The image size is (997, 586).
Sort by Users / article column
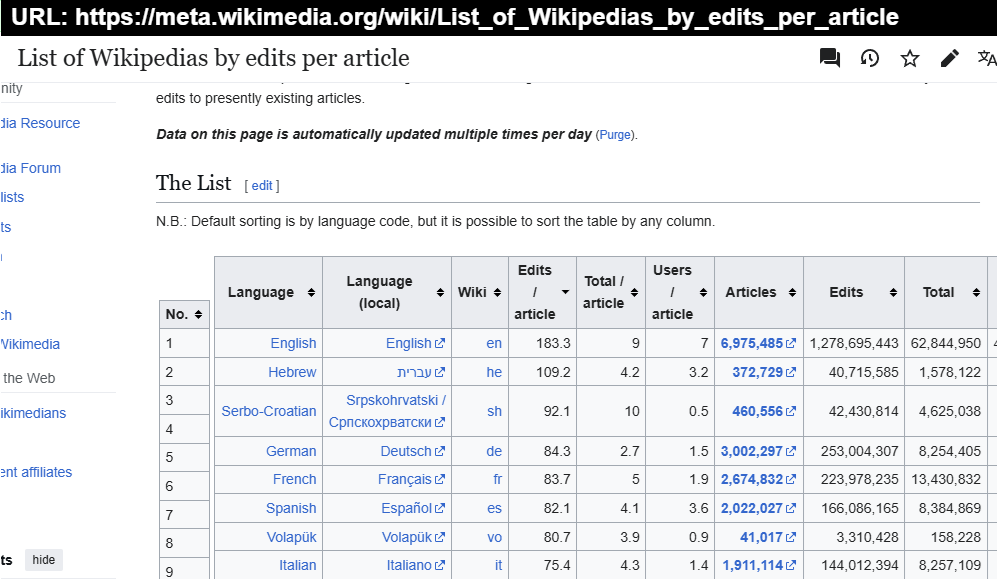680,292
